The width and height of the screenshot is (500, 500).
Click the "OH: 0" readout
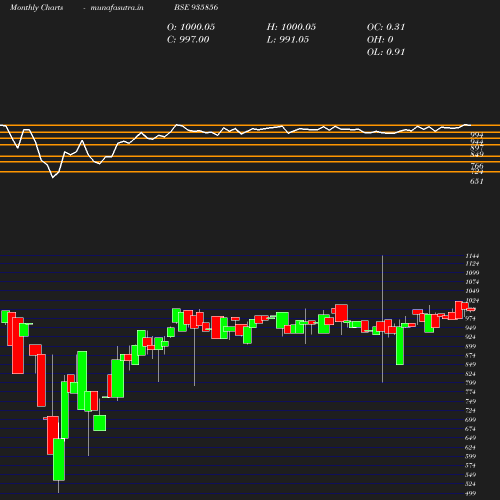tap(380, 40)
